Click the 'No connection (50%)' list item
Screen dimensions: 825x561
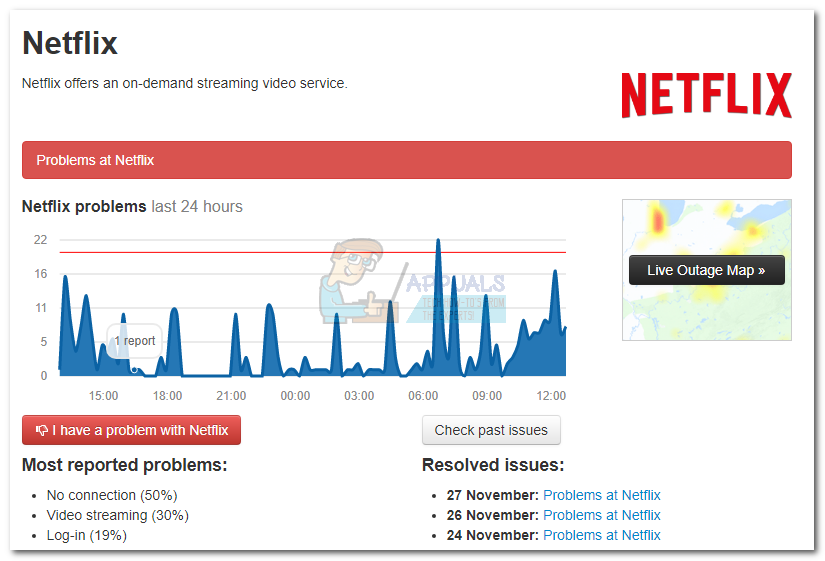[112, 495]
